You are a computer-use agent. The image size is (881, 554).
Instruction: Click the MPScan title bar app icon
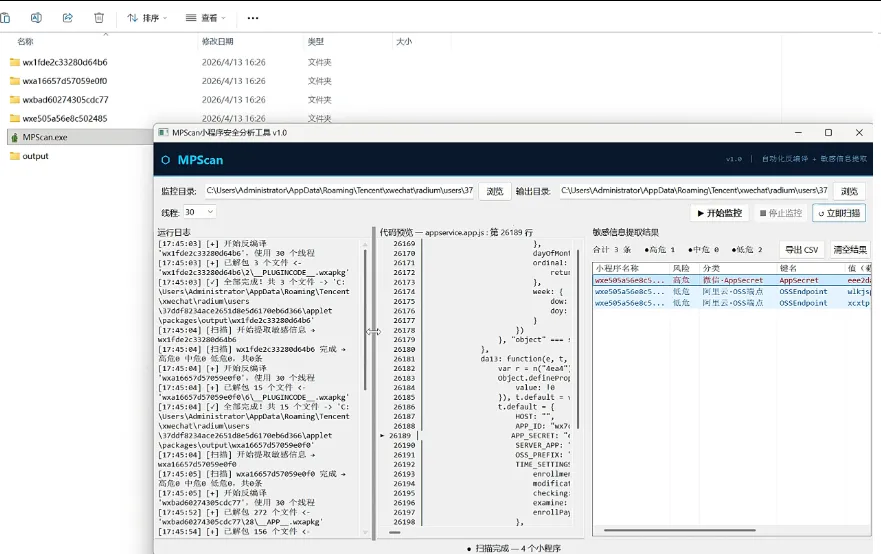163,133
